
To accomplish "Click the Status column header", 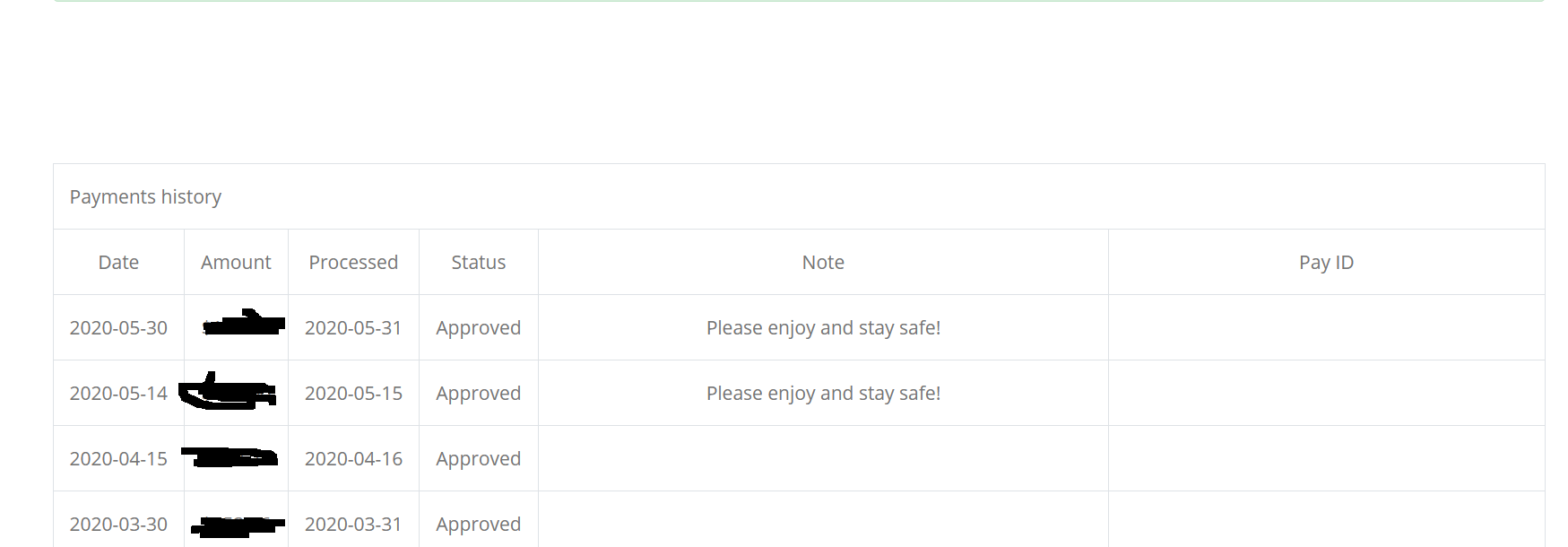I will (x=479, y=263).
